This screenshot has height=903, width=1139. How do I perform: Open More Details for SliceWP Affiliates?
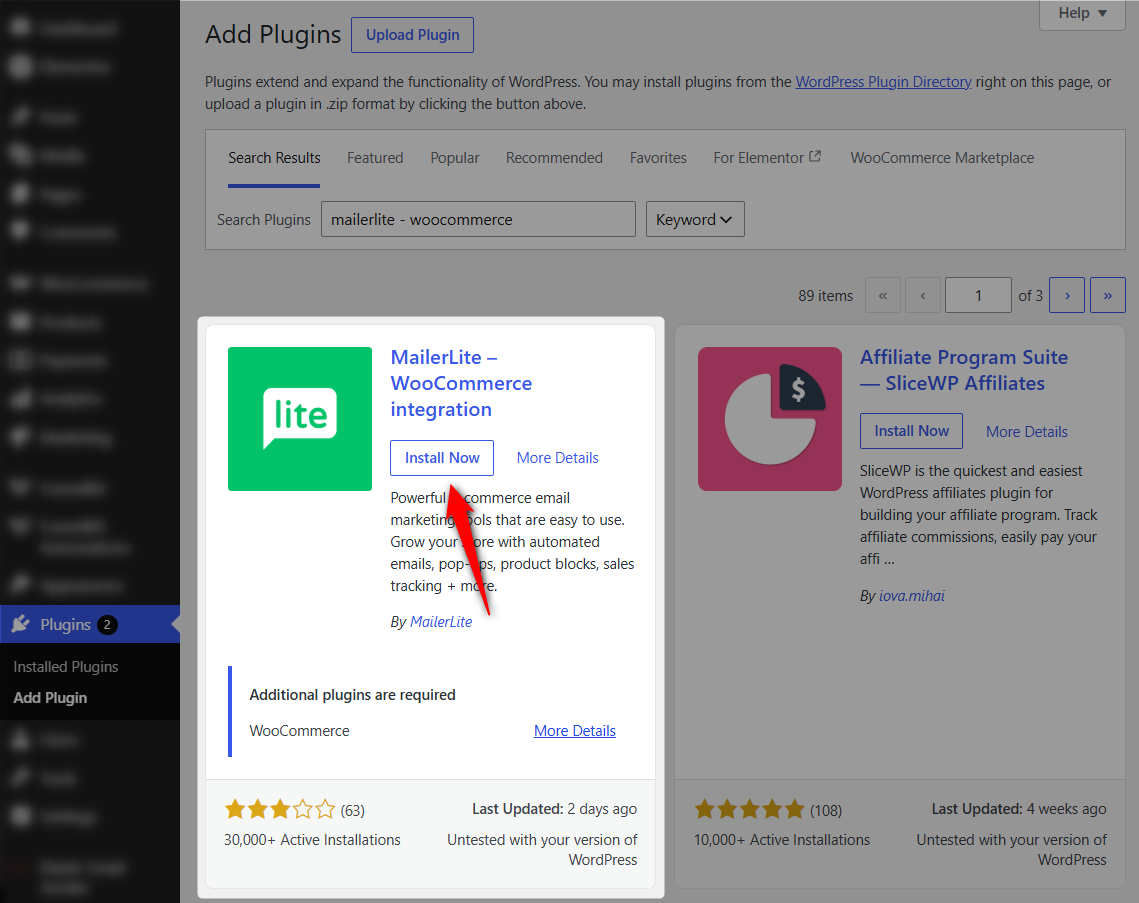[x=1026, y=432]
